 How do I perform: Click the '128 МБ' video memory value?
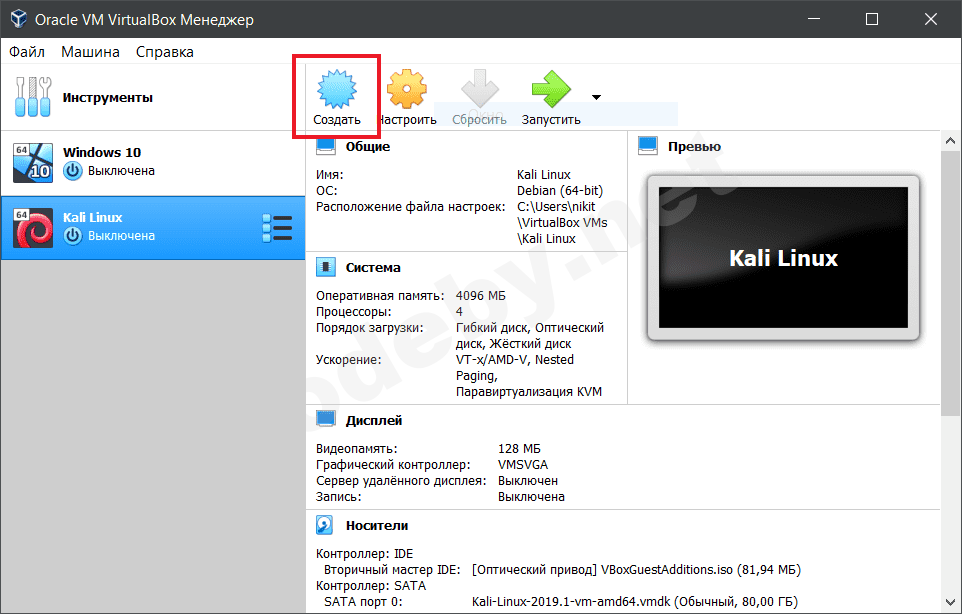coord(519,449)
